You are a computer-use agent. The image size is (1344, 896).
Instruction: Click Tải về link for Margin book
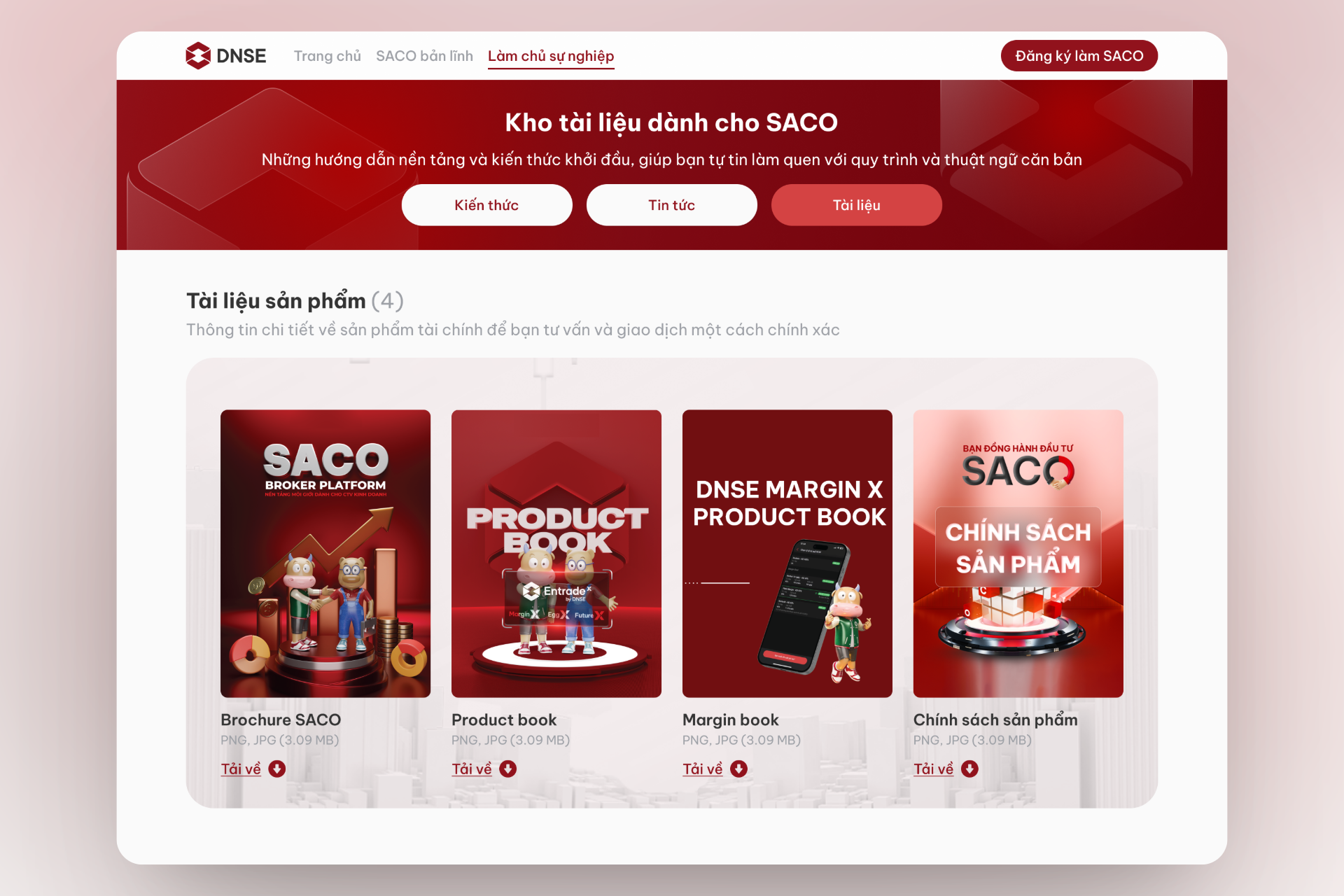(x=703, y=769)
